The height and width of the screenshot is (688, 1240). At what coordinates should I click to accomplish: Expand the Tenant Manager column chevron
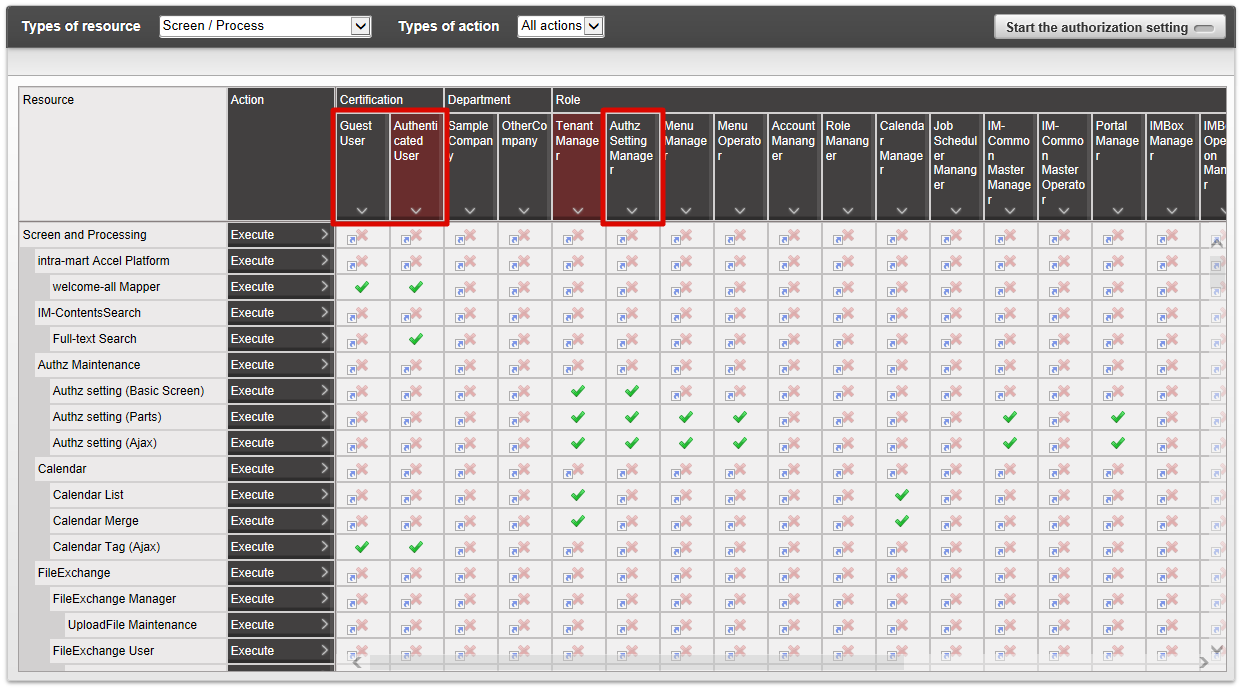pos(578,211)
